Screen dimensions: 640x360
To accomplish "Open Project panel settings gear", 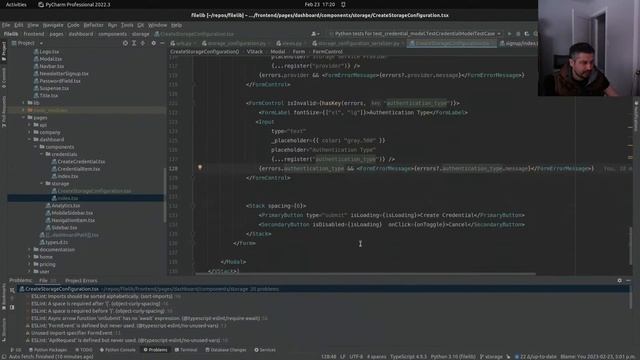I will click(x=153, y=43).
